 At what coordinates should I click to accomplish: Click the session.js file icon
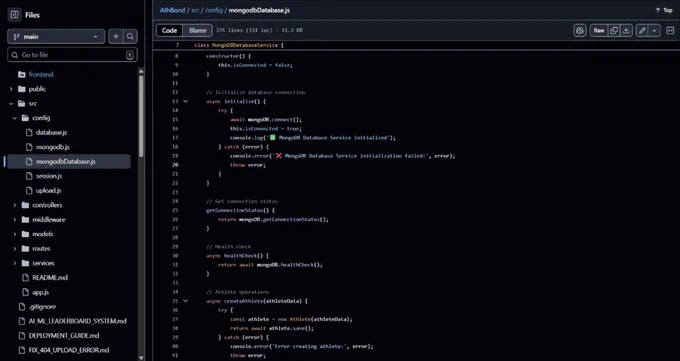(29, 176)
